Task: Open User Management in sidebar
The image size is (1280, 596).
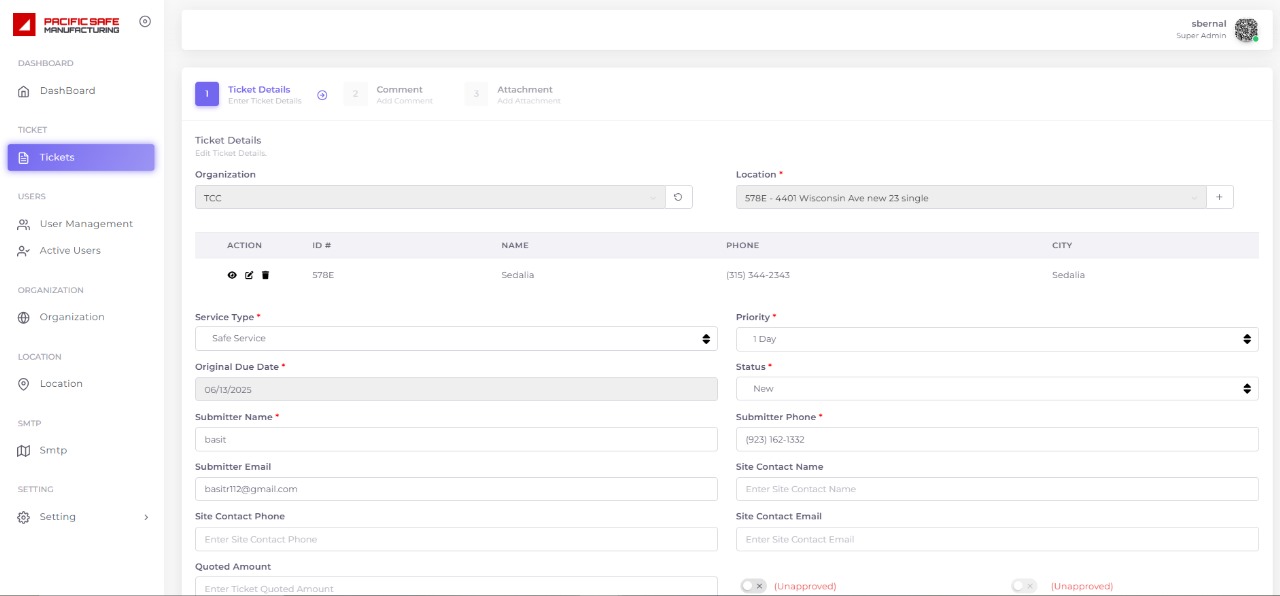Action: [x=85, y=224]
